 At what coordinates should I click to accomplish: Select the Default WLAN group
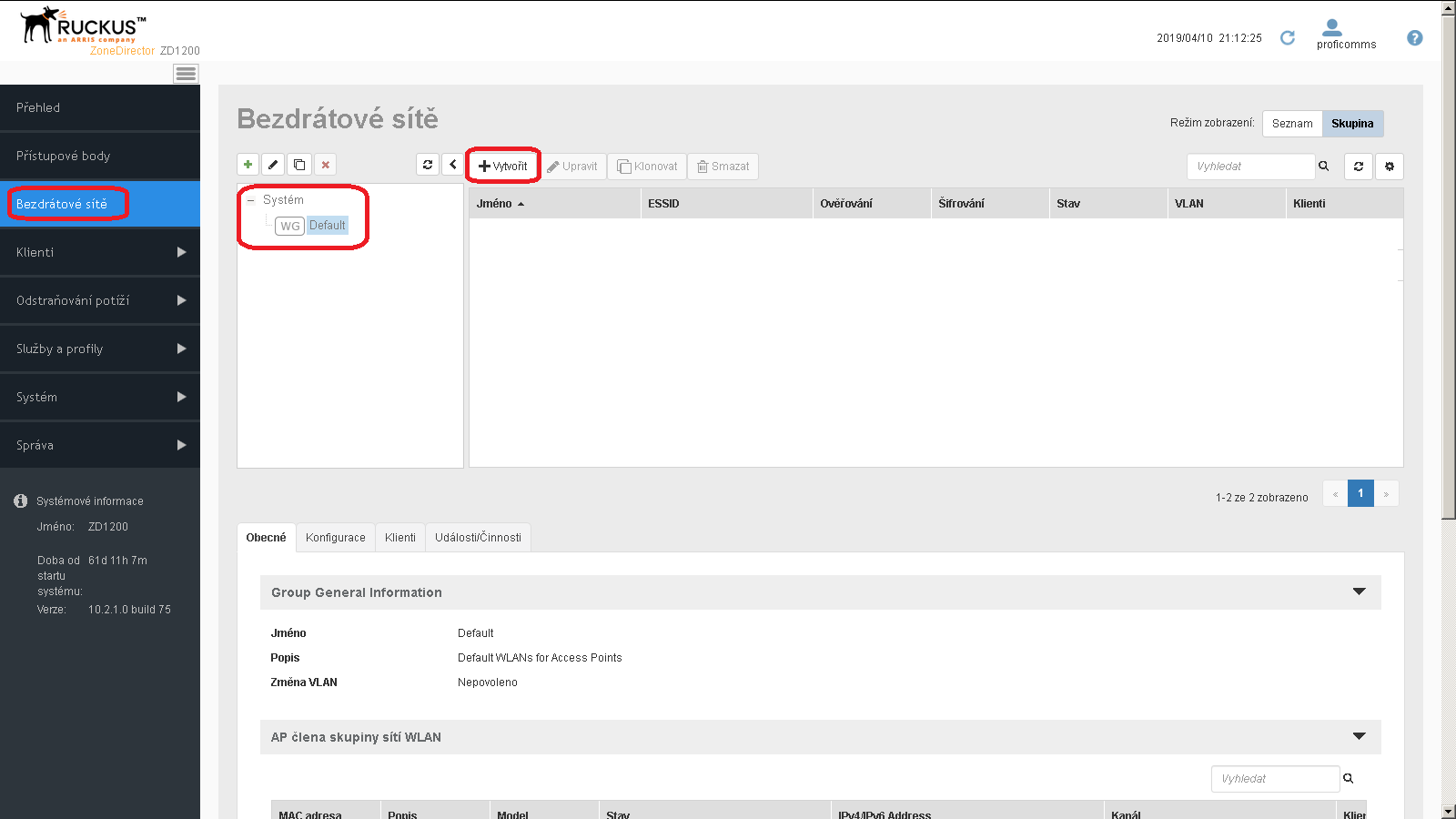click(x=327, y=226)
